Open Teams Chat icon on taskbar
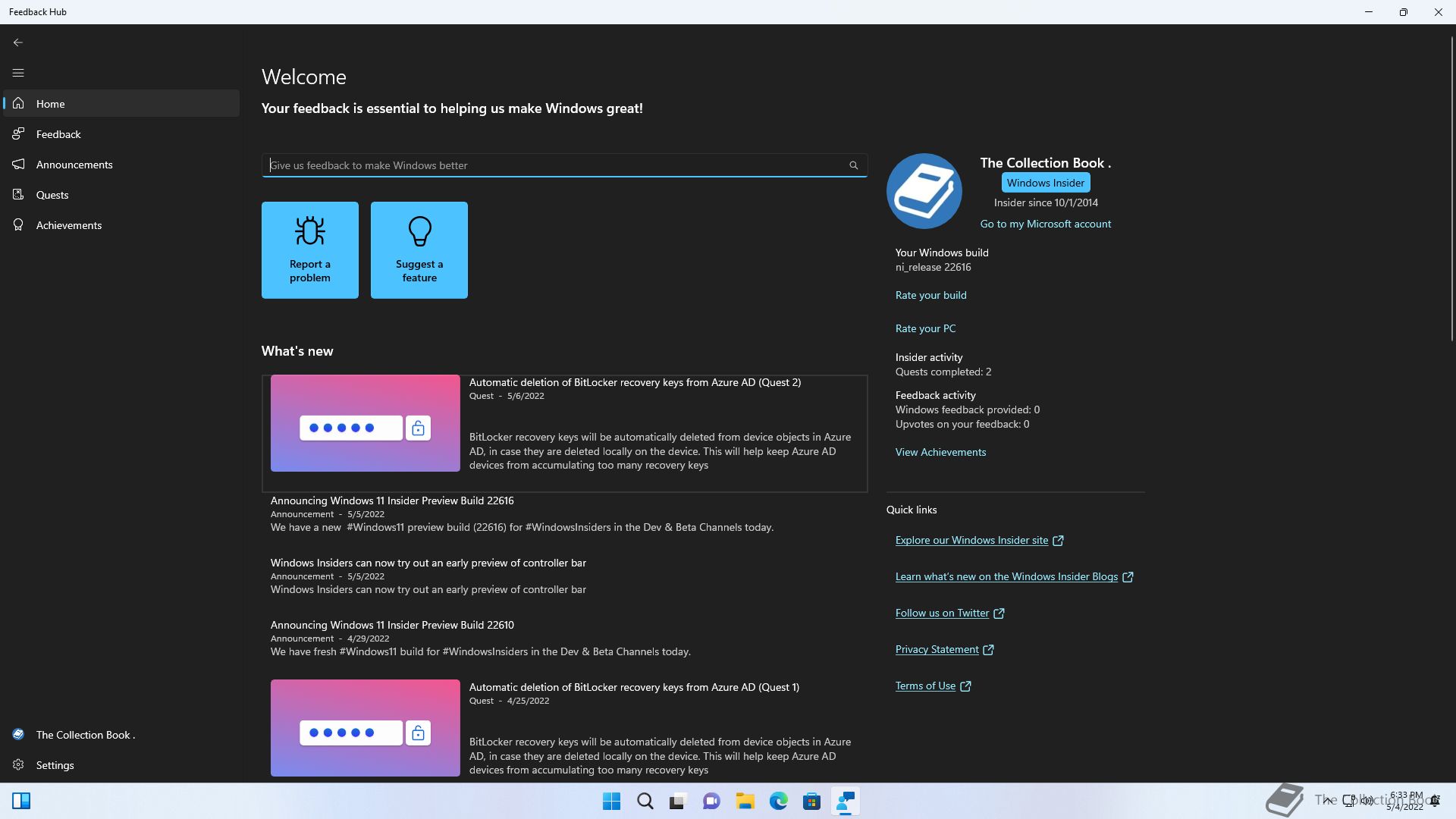This screenshot has height=819, width=1456. tap(711, 802)
